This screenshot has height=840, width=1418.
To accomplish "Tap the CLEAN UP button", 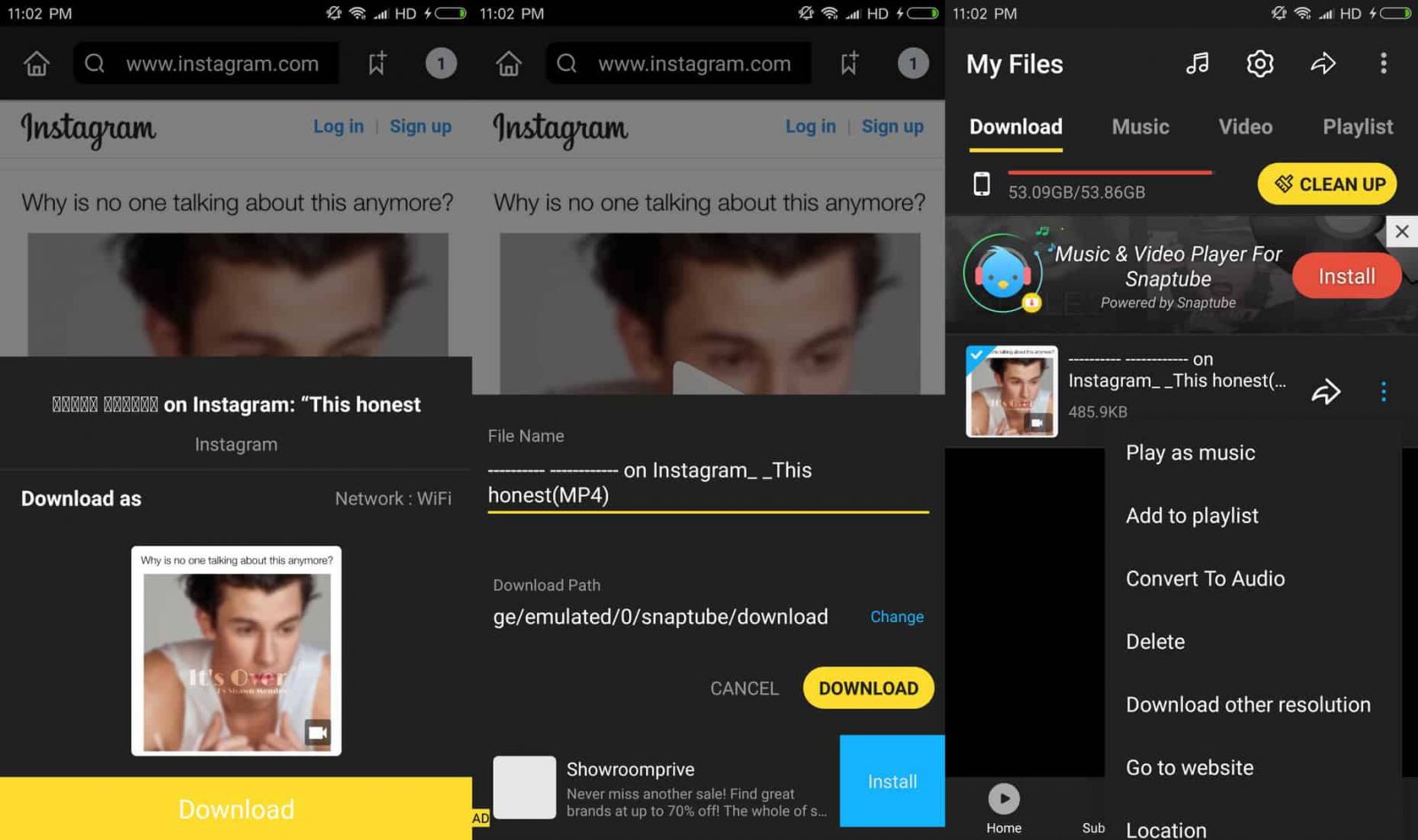I will [x=1328, y=184].
